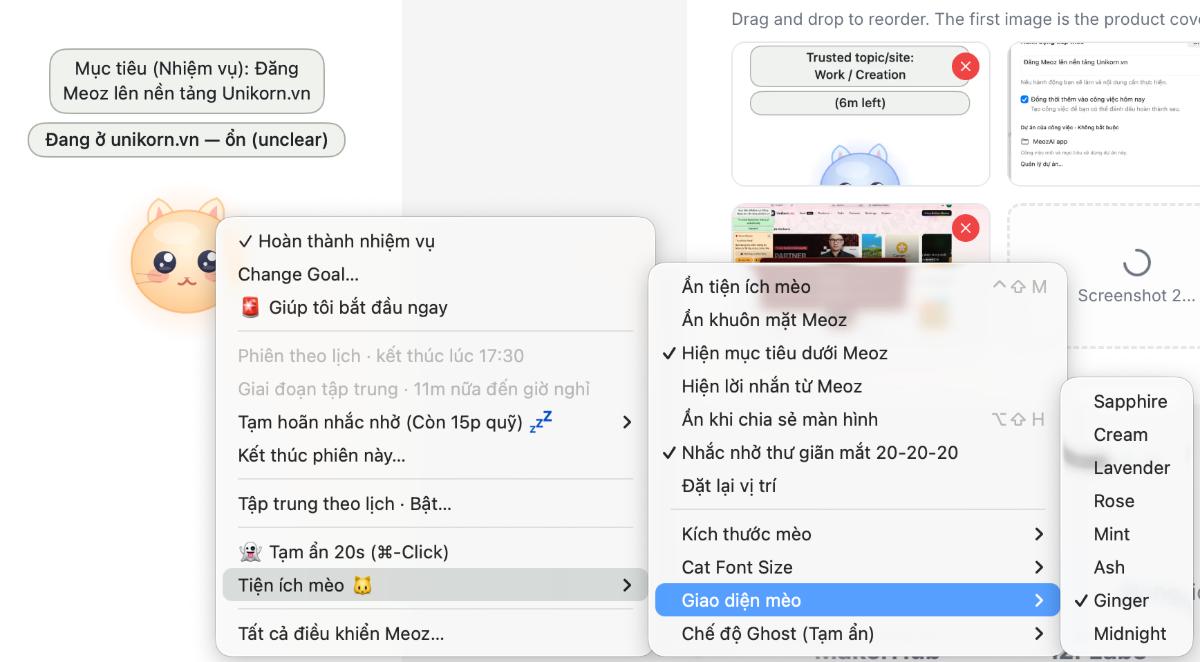The height and width of the screenshot is (662, 1200).
Task: Click the Drag and drop to reorder hint text
Action: coord(965,19)
